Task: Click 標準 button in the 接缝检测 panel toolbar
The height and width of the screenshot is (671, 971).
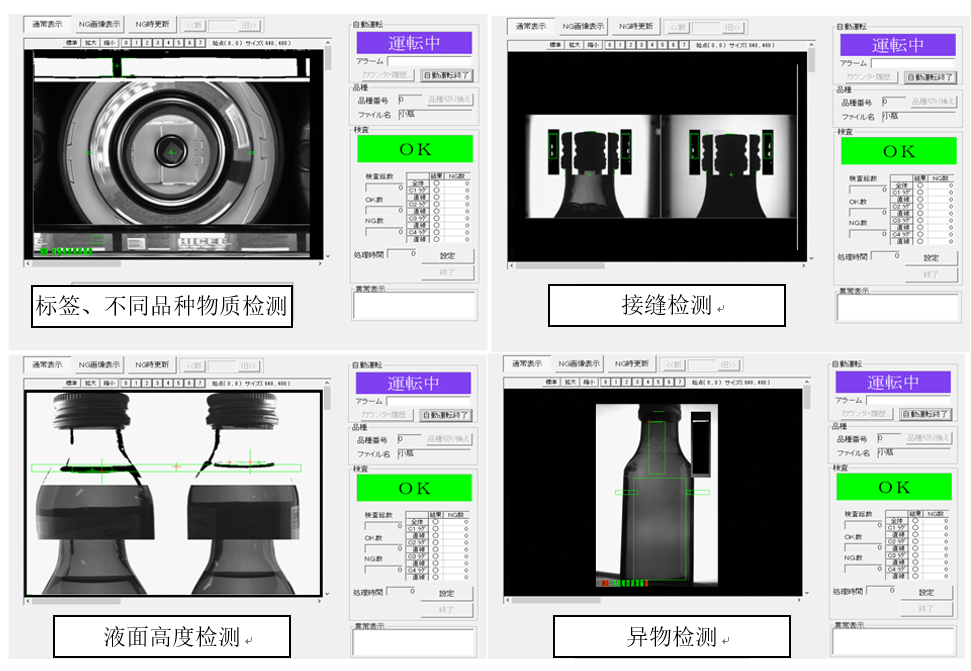Action: 555,45
